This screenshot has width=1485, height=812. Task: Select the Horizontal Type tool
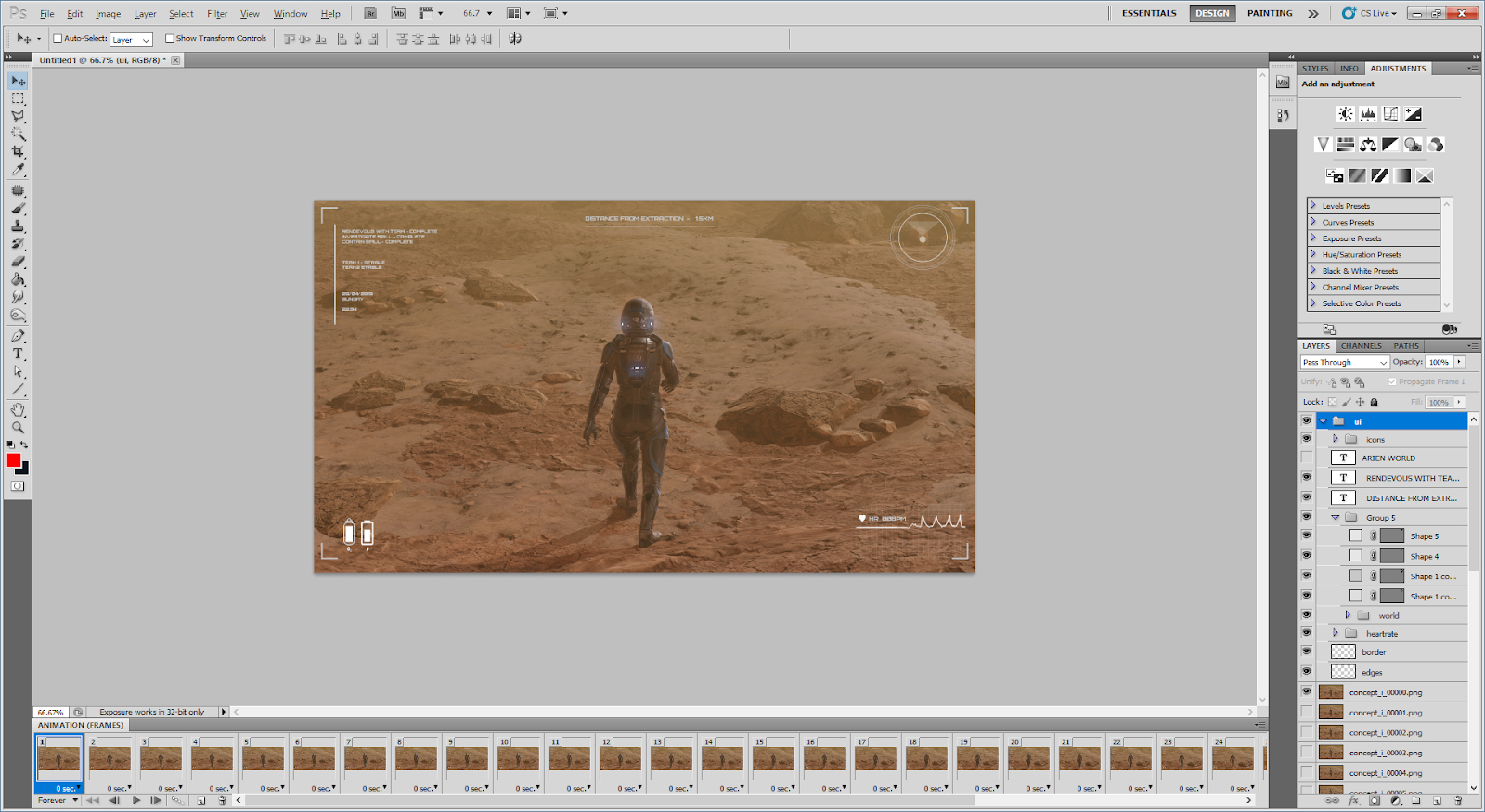point(18,354)
